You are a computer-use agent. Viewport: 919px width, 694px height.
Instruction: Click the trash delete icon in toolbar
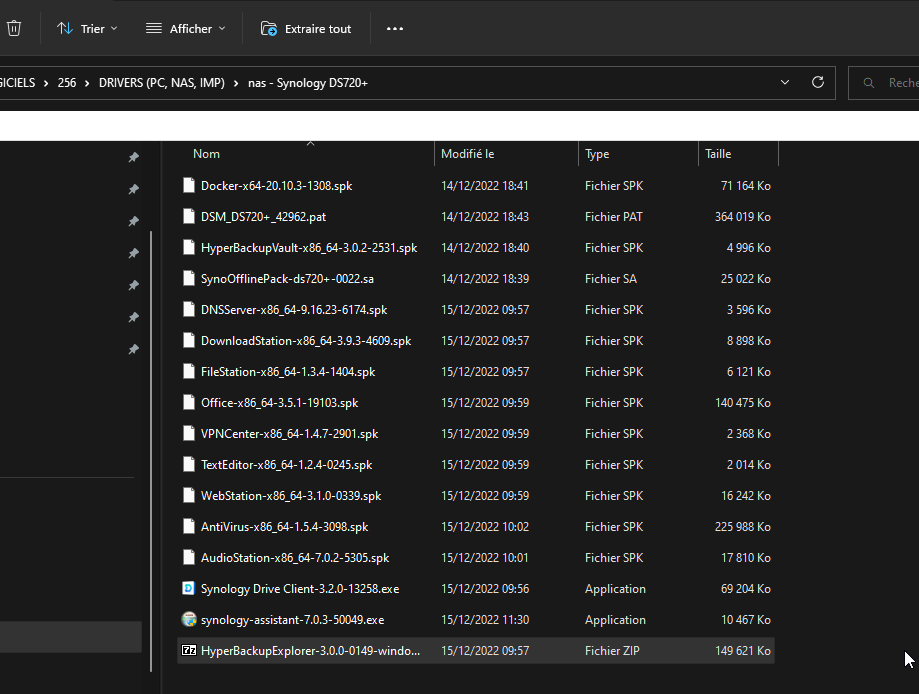tap(13, 28)
